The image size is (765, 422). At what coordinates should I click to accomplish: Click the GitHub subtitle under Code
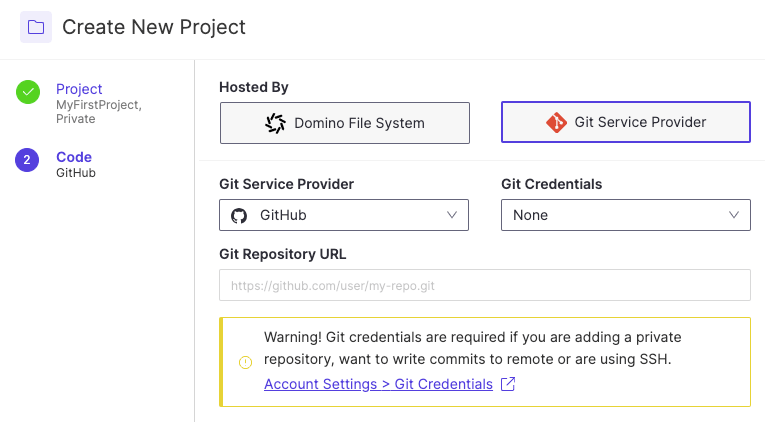(x=76, y=173)
